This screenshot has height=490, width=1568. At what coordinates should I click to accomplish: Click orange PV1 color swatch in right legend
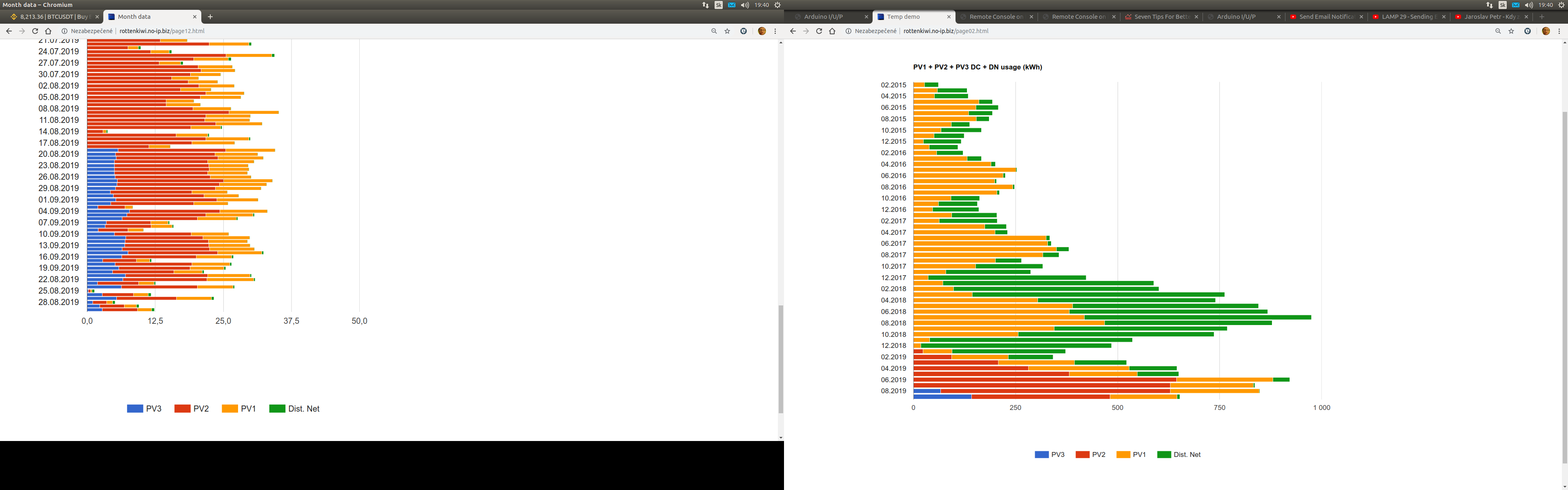1124,455
